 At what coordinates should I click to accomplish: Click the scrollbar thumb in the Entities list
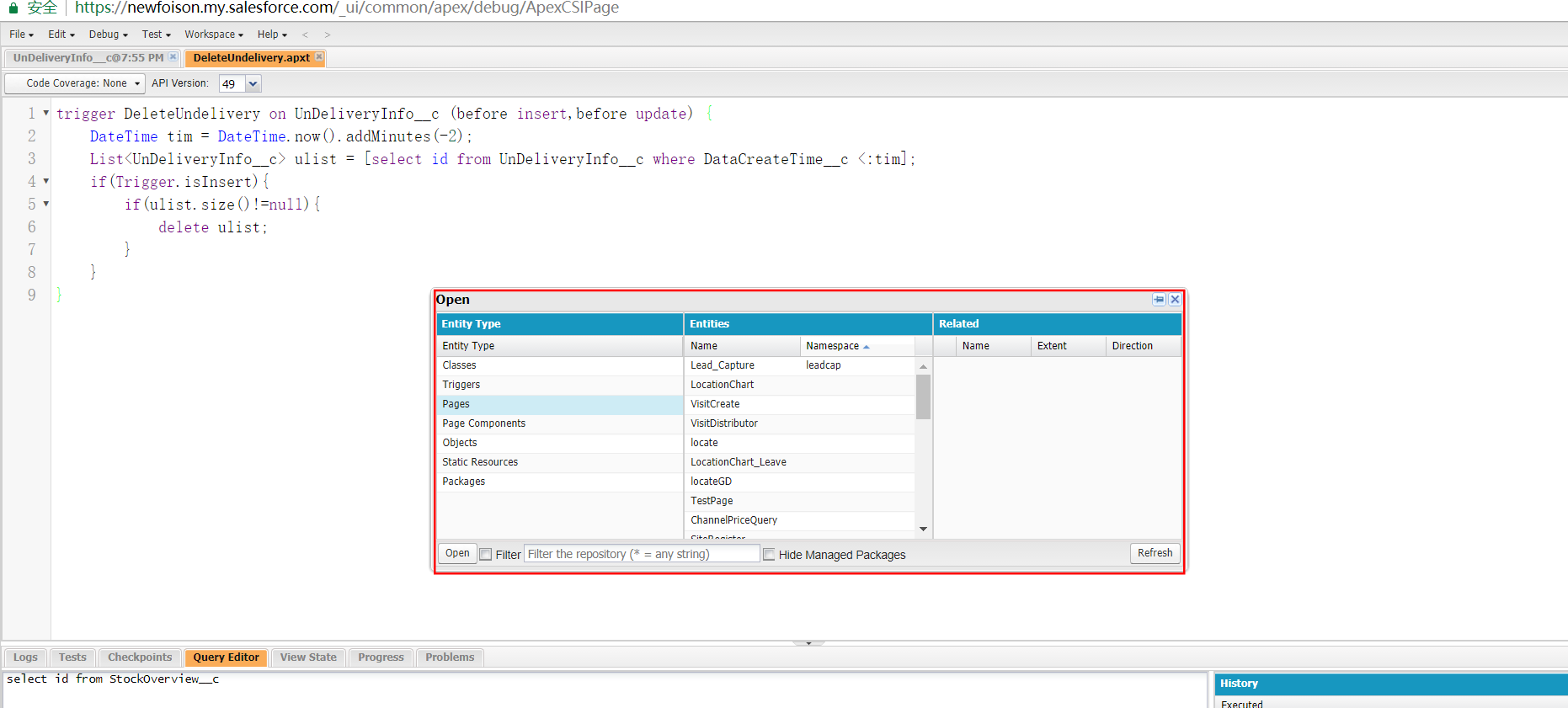pyautogui.click(x=923, y=397)
